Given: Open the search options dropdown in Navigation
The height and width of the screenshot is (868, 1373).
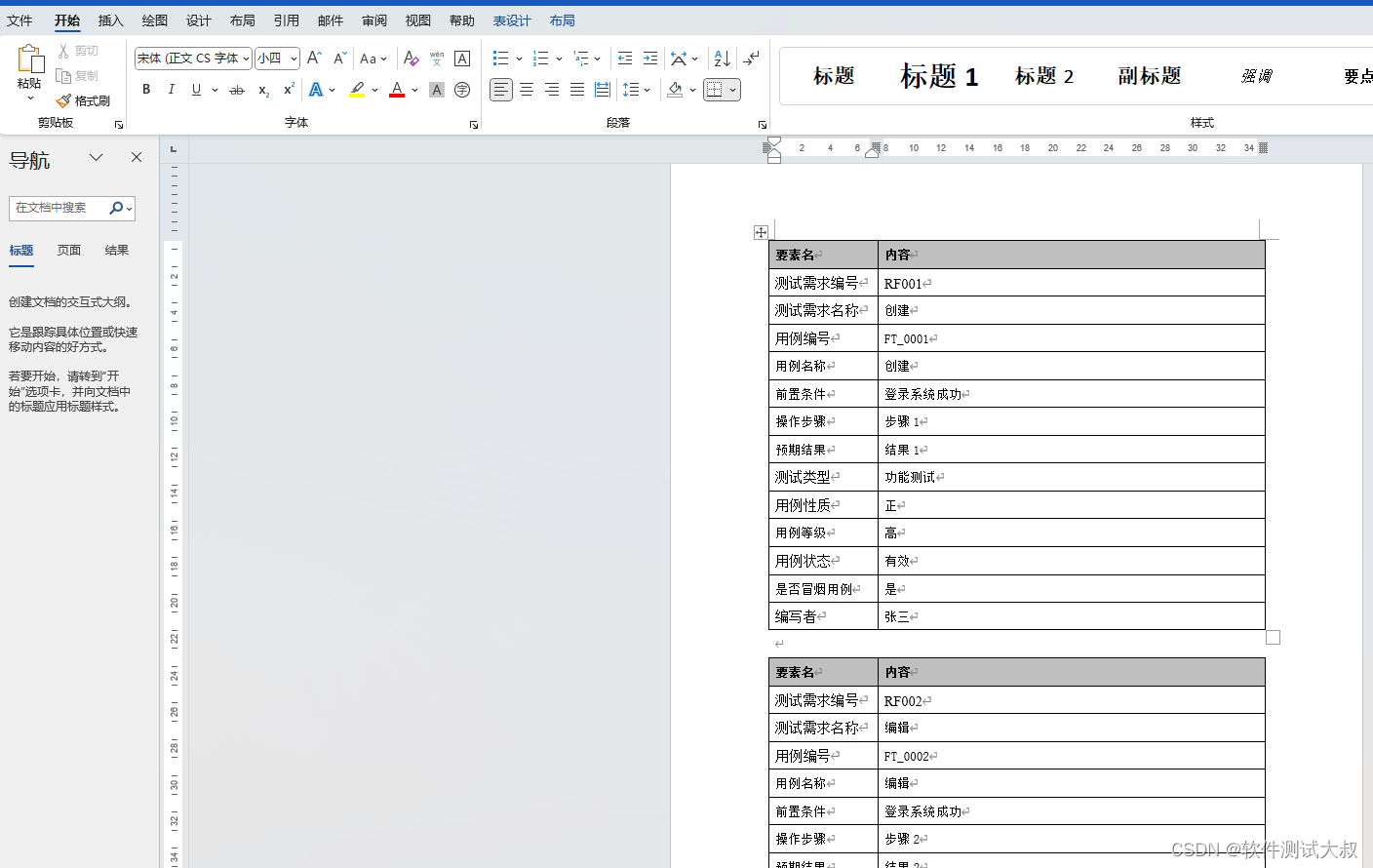Looking at the screenshot, I should [130, 208].
